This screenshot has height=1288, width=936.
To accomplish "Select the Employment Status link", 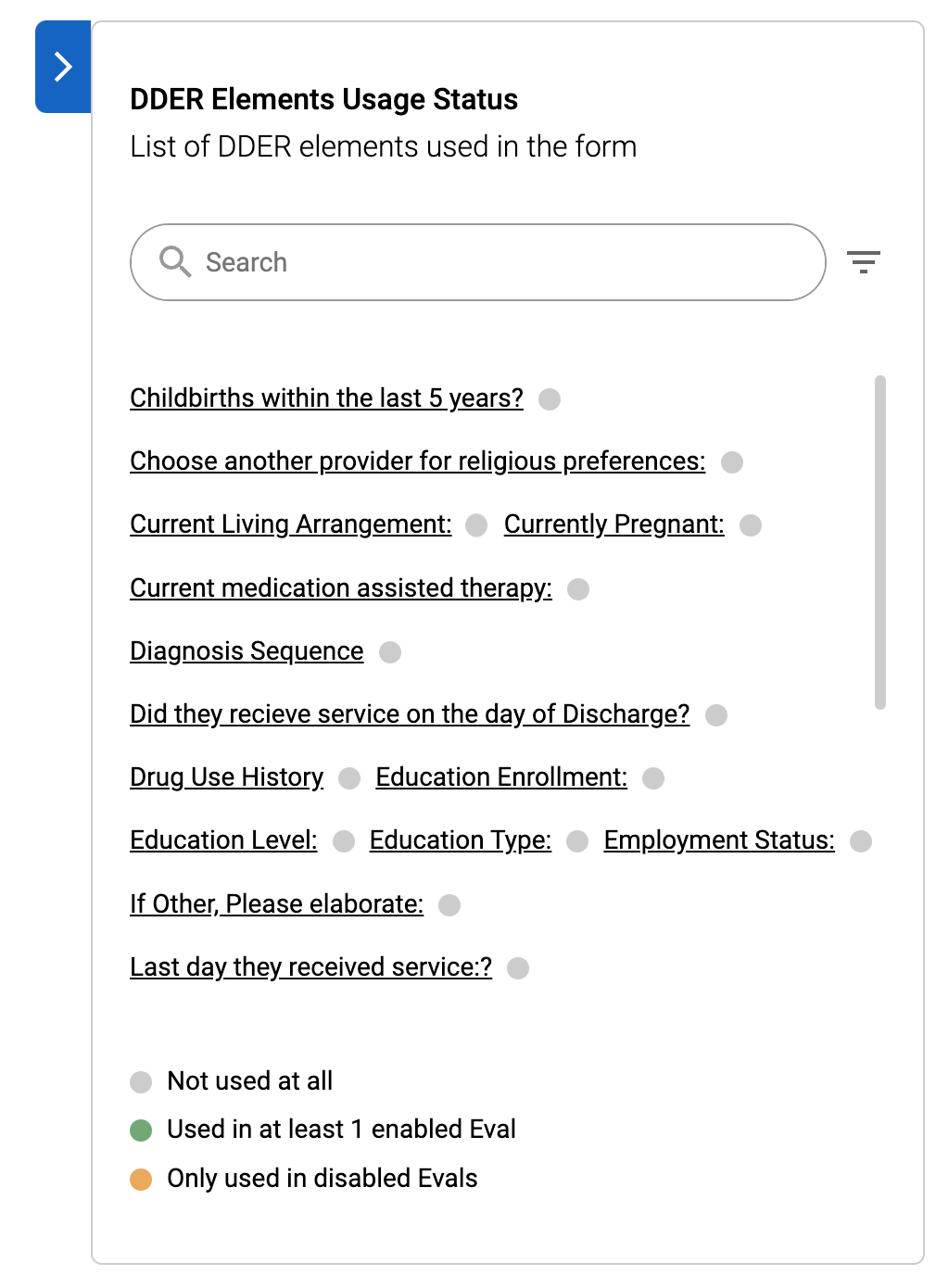I will coord(718,840).
